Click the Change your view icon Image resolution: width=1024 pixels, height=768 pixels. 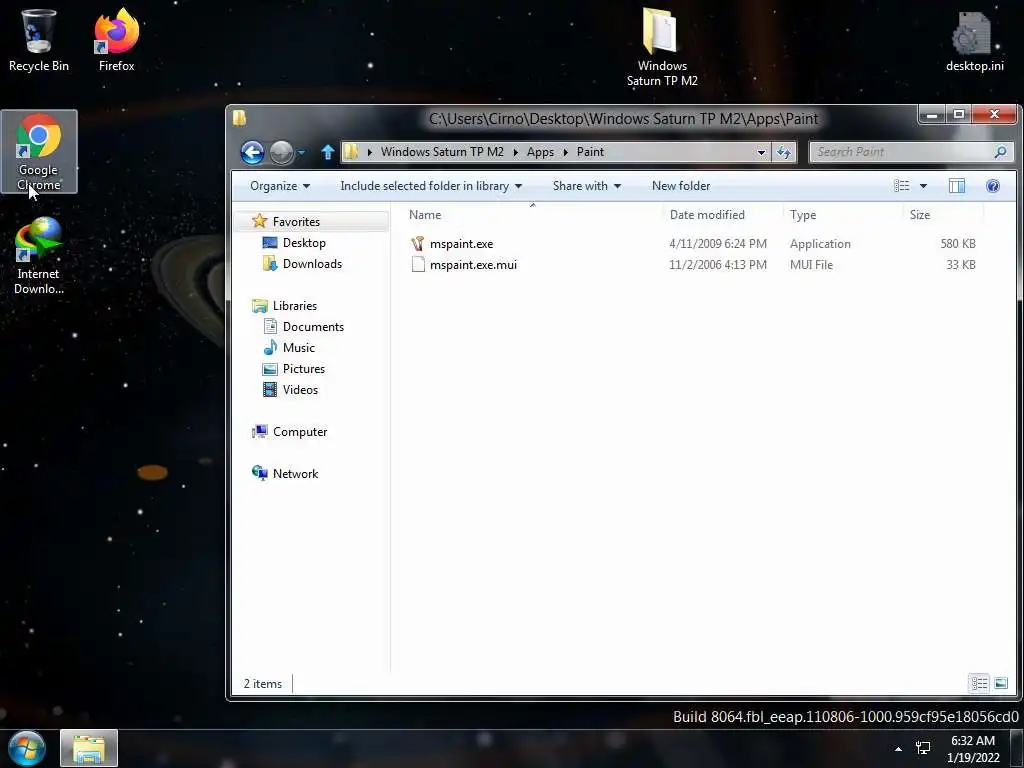coord(902,186)
